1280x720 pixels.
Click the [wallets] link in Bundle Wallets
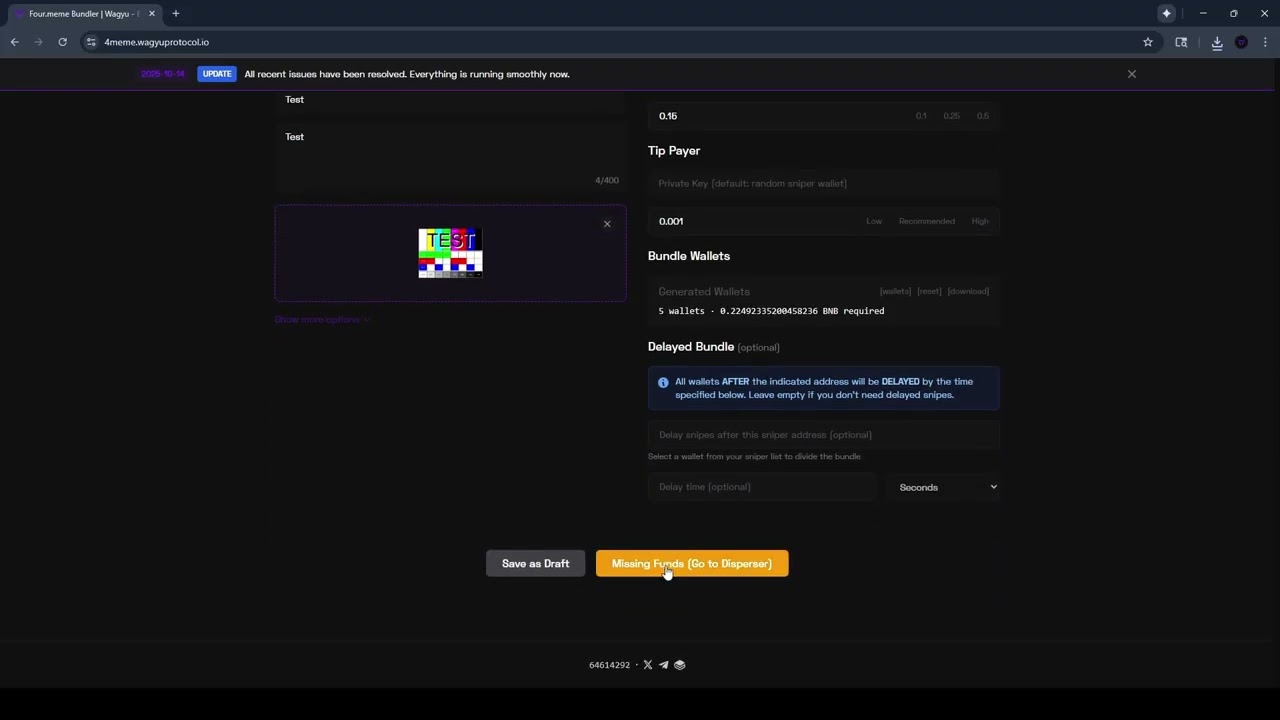pyautogui.click(x=896, y=291)
